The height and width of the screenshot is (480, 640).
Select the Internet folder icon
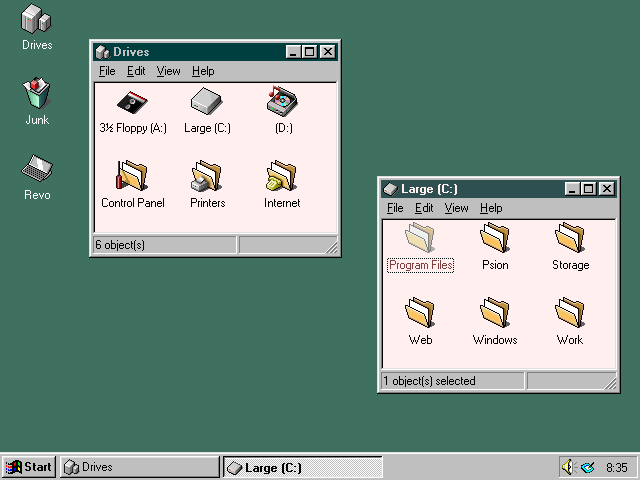(x=281, y=177)
